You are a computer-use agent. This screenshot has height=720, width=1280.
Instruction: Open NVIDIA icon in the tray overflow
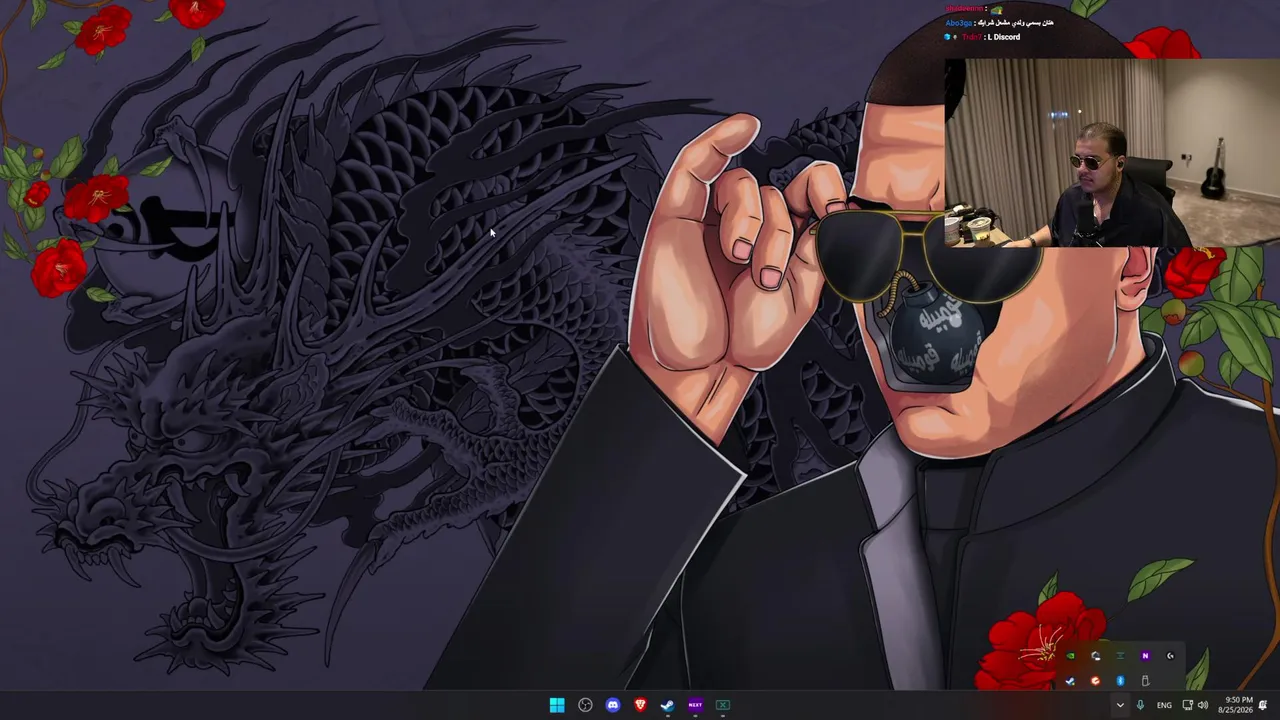(1070, 656)
